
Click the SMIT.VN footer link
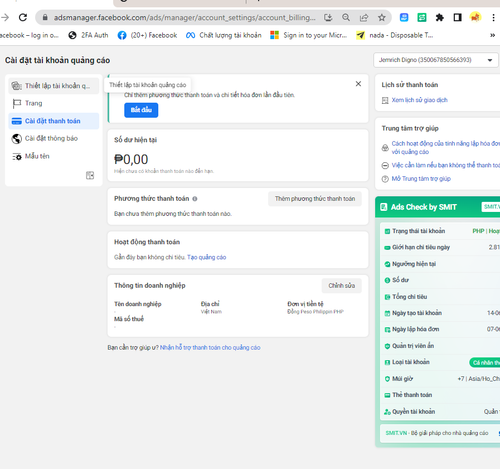(x=396, y=433)
